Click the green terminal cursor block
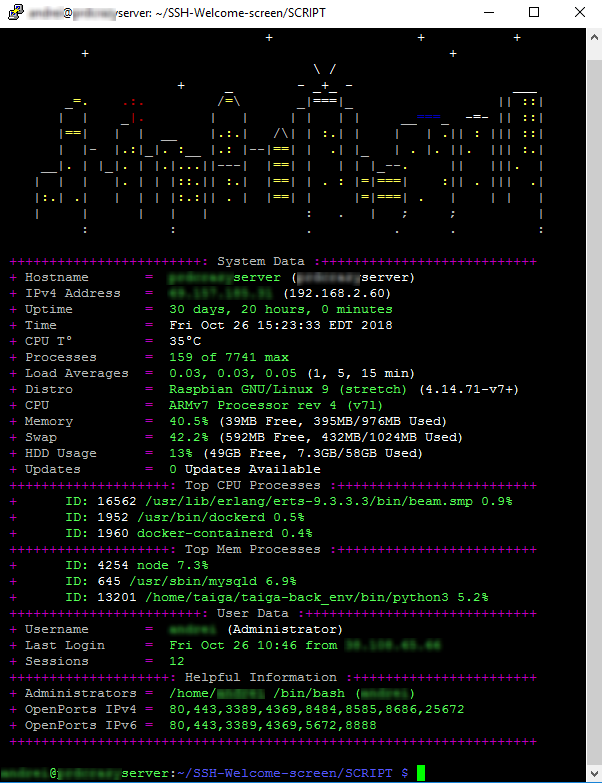Viewport: 602px width, 783px height. pyautogui.click(x=421, y=773)
